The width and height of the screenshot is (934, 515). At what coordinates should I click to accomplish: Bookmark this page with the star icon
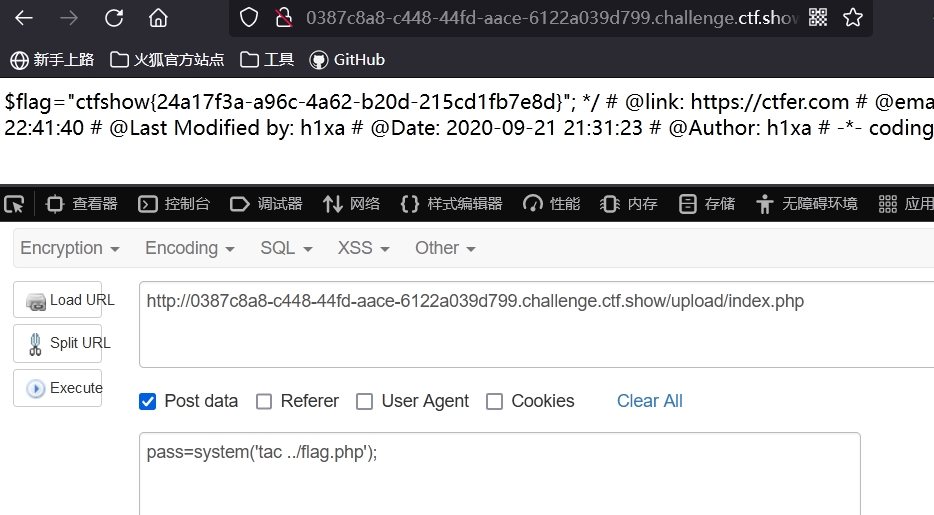(852, 17)
